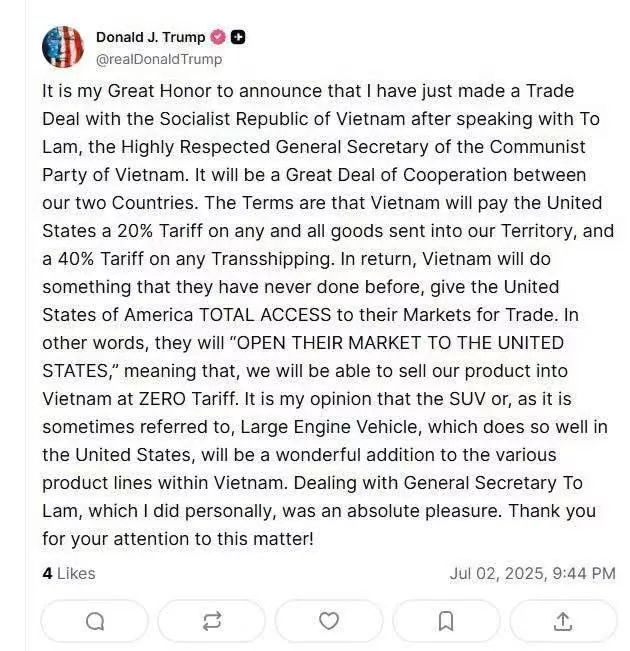This screenshot has width=630, height=651.
Task: View the 4 Likes list
Action: (x=69, y=573)
